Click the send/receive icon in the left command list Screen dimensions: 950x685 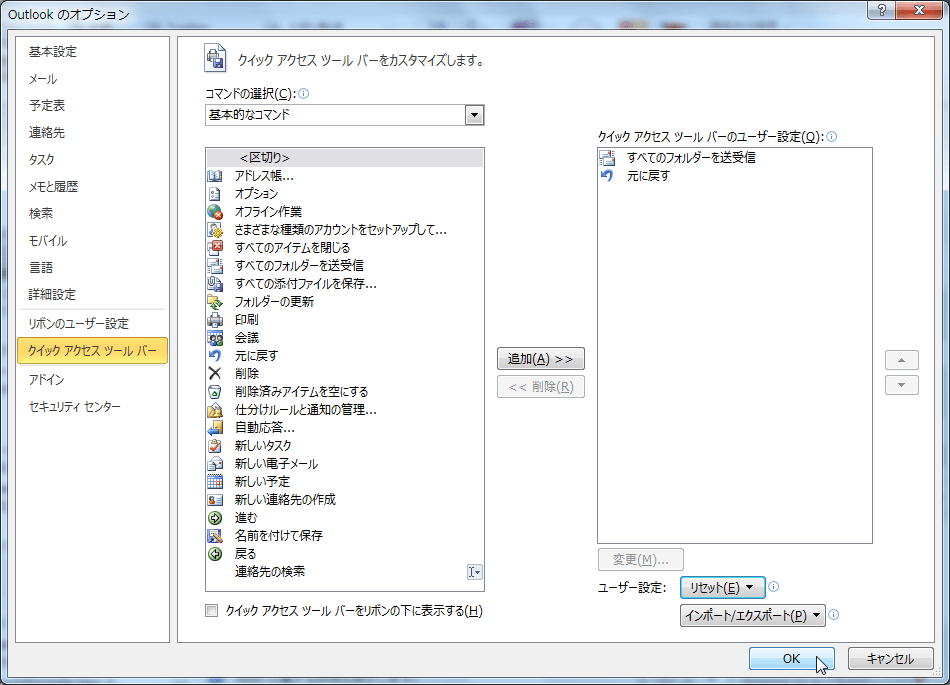215,266
